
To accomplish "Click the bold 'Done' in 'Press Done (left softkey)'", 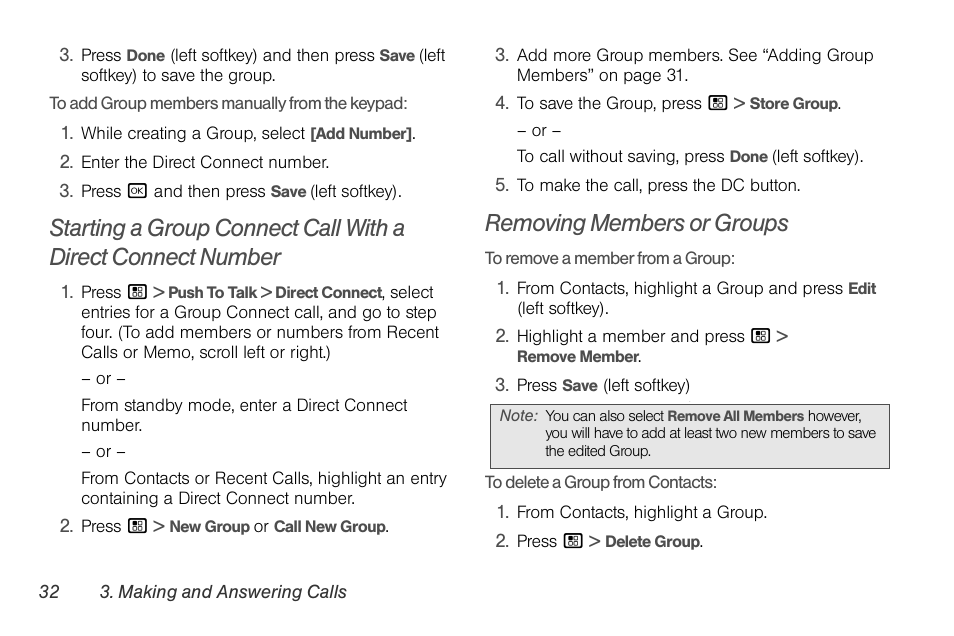I will click(145, 56).
